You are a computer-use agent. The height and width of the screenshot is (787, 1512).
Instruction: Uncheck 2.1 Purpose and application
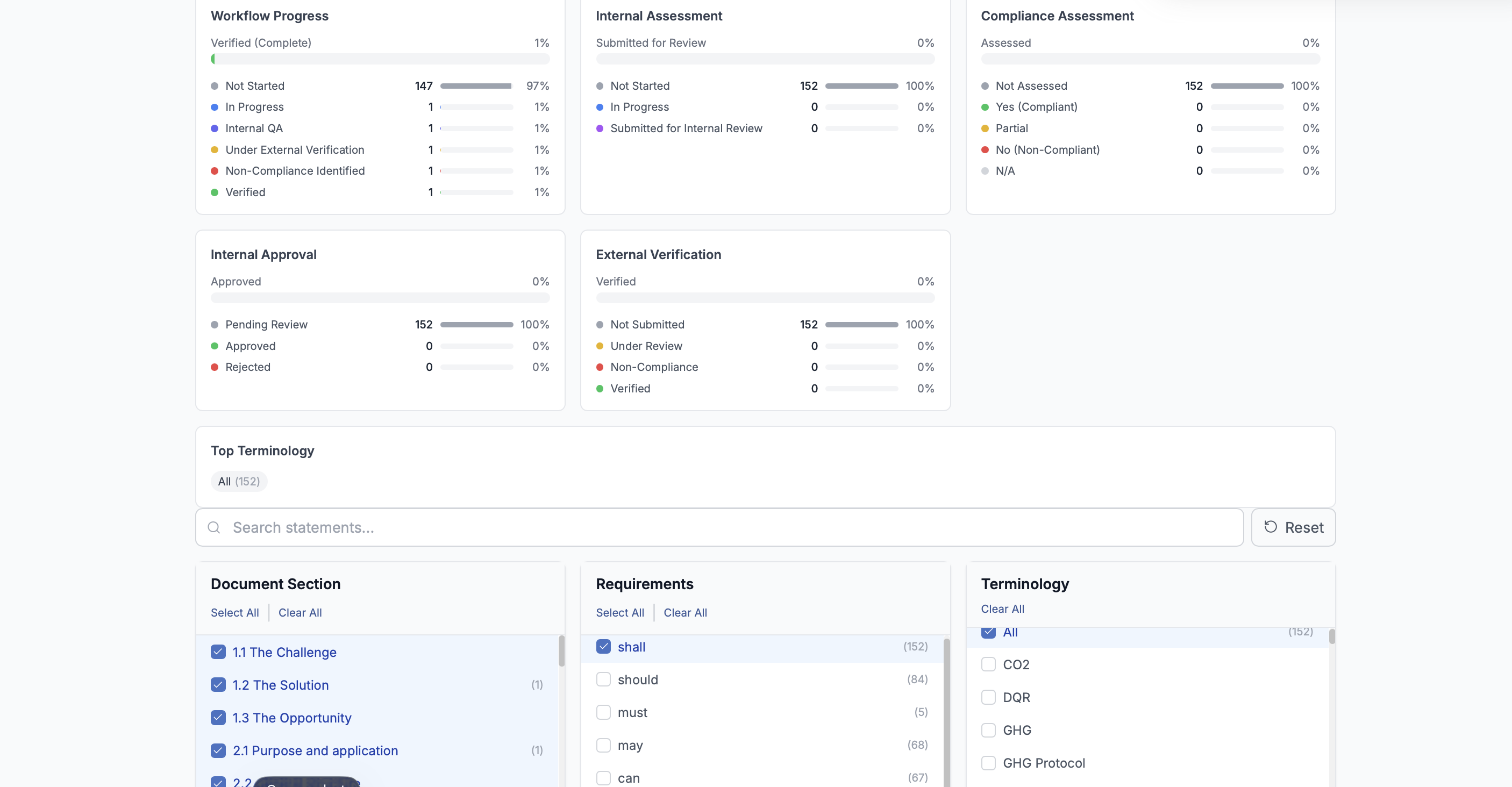(x=218, y=750)
